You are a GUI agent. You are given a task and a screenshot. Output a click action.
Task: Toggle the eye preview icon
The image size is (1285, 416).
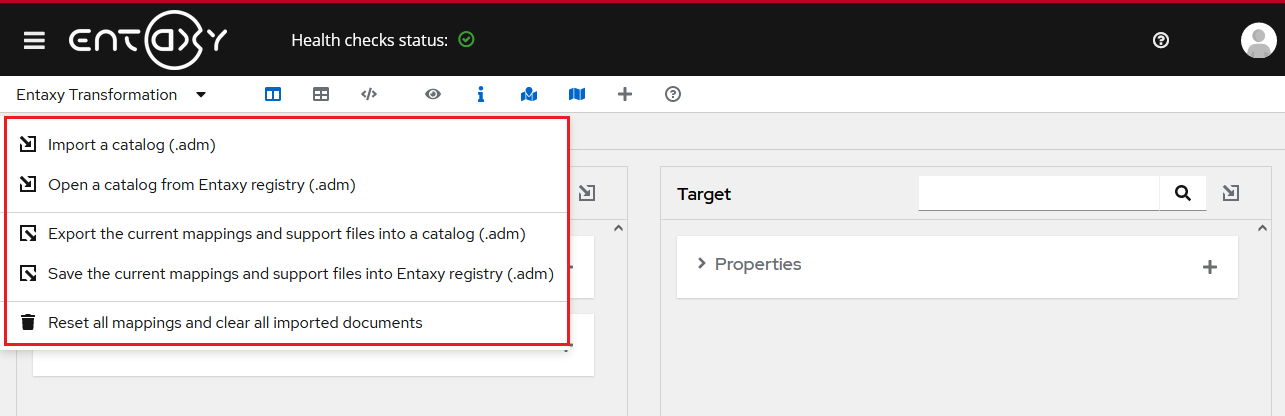pos(433,94)
